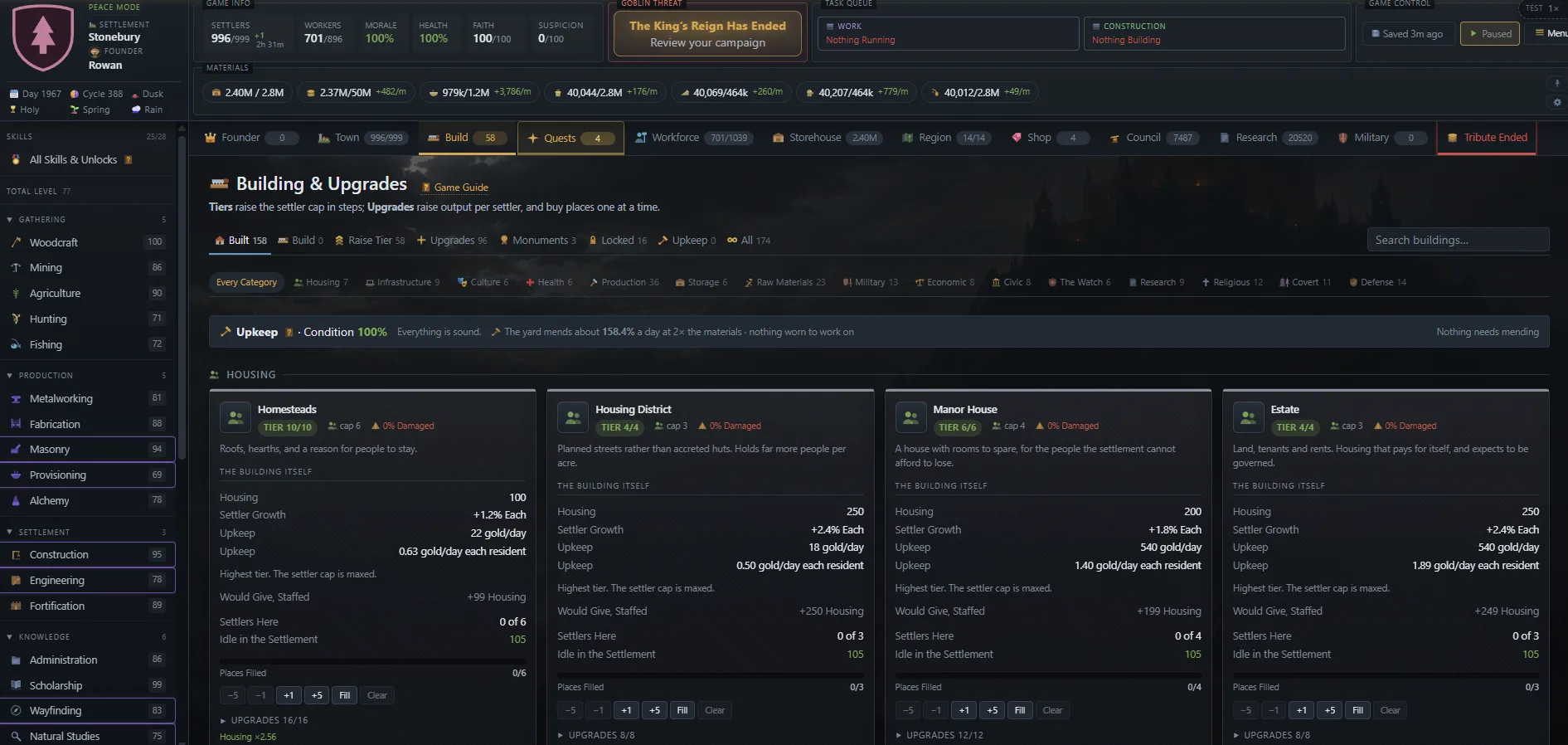The height and width of the screenshot is (745, 1568).
Task: Toggle the Paused game button
Action: click(x=1489, y=34)
